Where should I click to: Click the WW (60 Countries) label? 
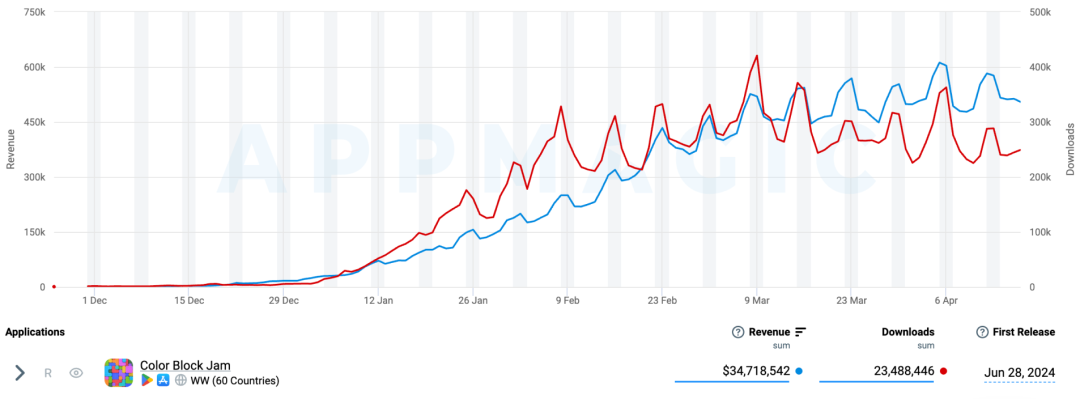235,380
